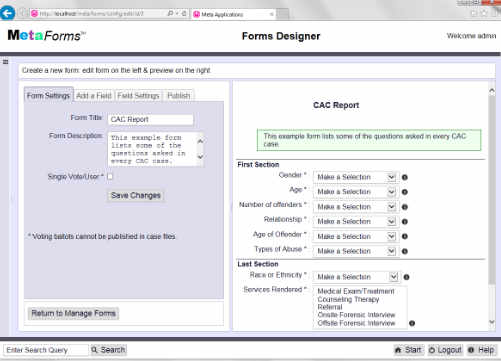Click info icon beside Types of Abuse

tap(405, 251)
